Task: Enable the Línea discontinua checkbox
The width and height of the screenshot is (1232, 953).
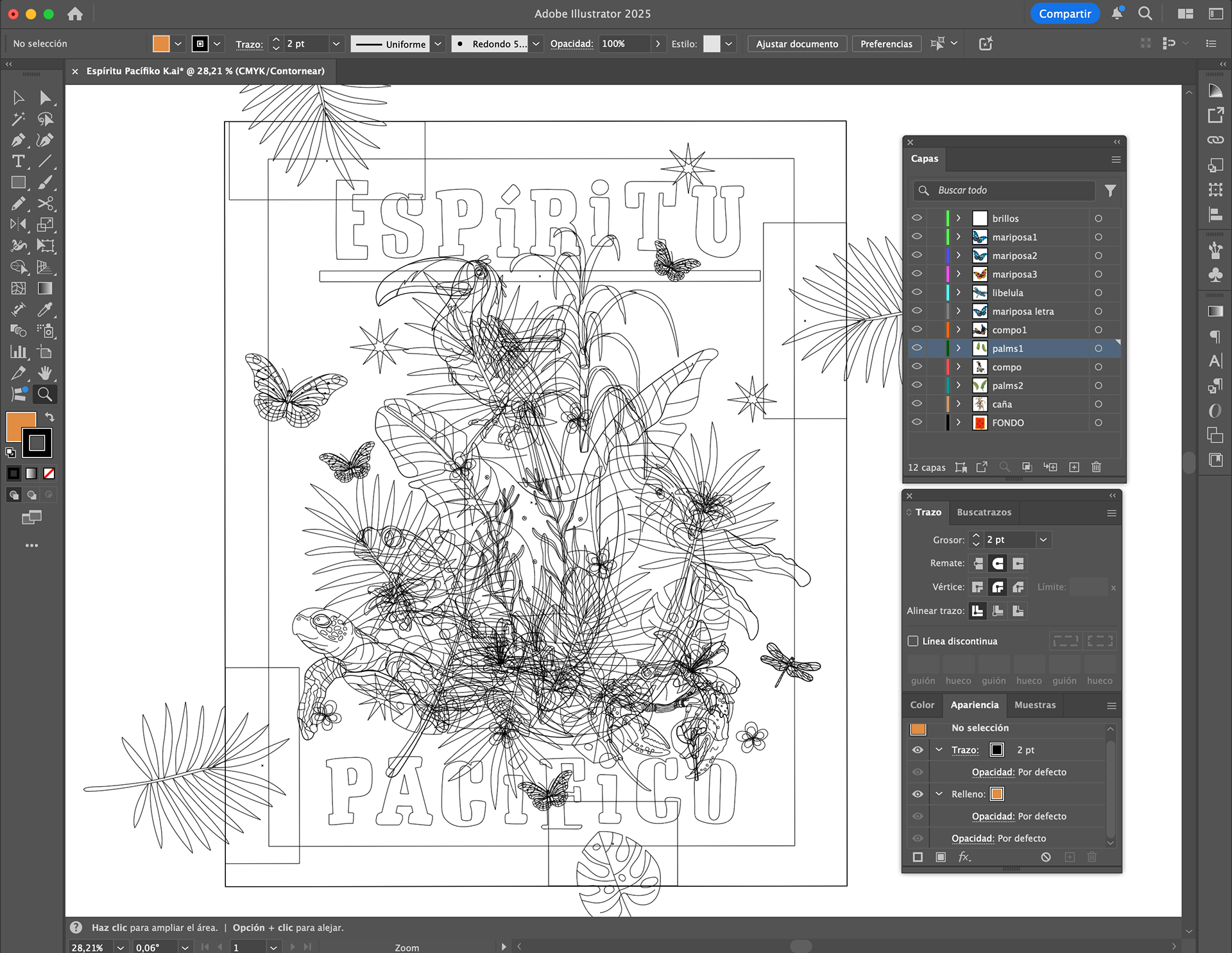Action: (913, 641)
